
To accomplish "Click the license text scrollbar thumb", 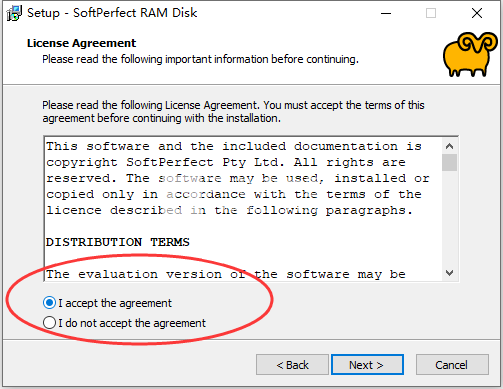I will [449, 163].
